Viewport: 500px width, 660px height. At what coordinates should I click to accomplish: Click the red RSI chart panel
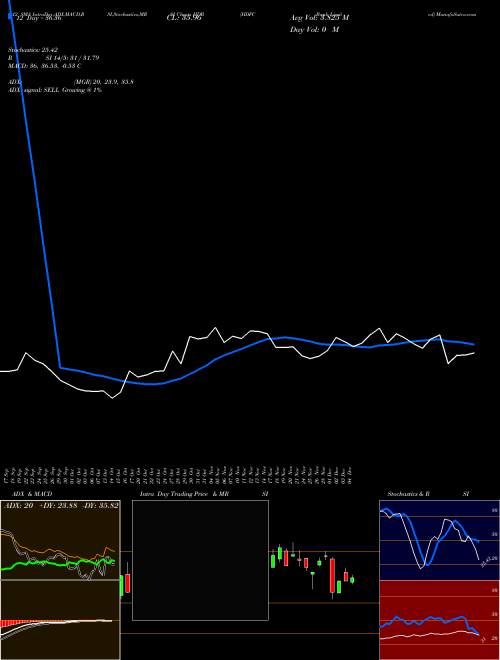coord(439,620)
